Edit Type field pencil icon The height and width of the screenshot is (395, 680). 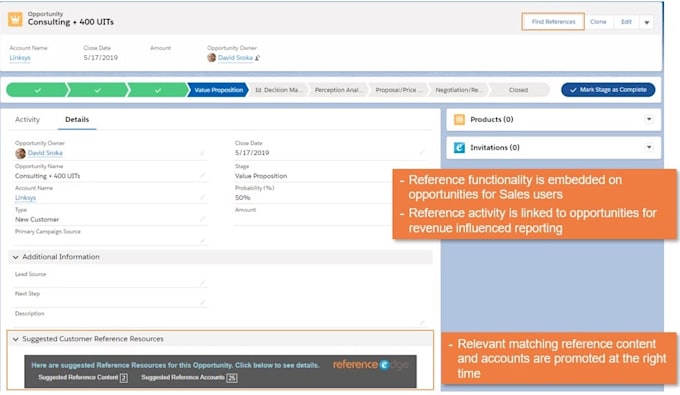(202, 219)
